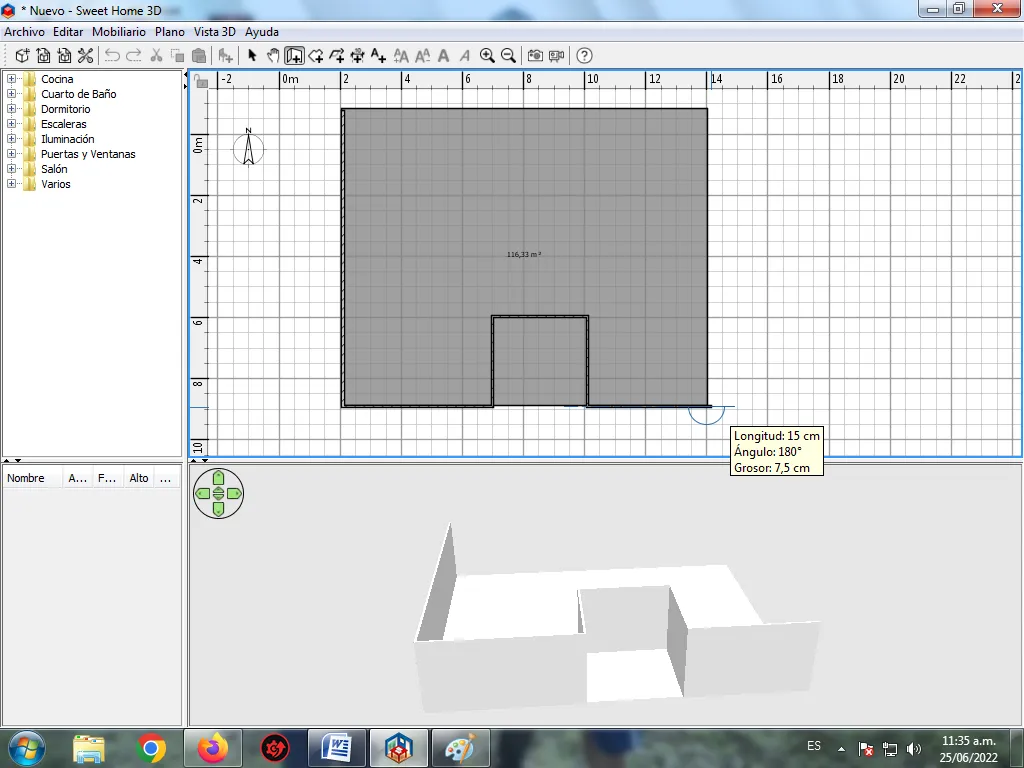Select the Dormitorio folder label

65,109
